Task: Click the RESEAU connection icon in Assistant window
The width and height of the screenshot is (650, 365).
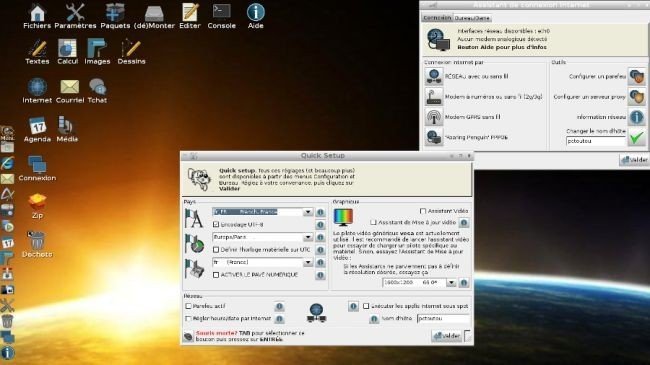Action: pyautogui.click(x=434, y=76)
